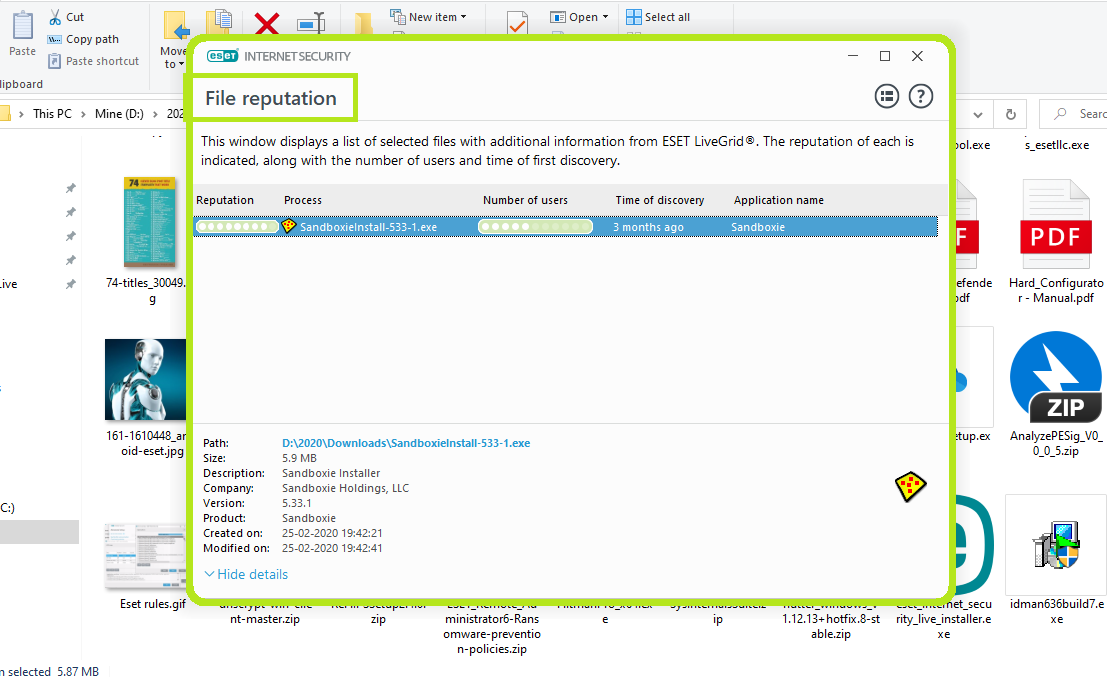Click Paste shortcut in Explorer ribbon
The image size is (1107, 683).
point(94,61)
